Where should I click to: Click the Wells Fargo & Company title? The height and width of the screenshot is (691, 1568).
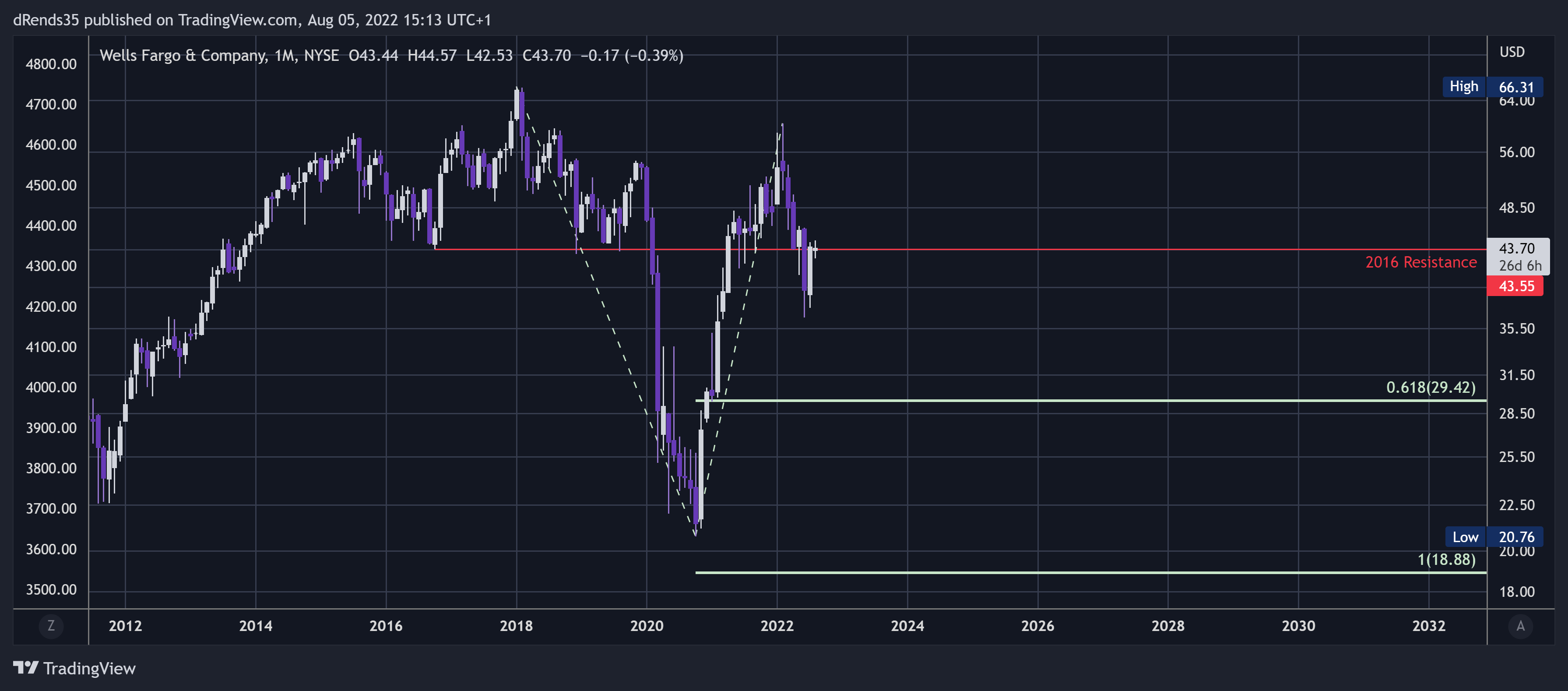183,56
